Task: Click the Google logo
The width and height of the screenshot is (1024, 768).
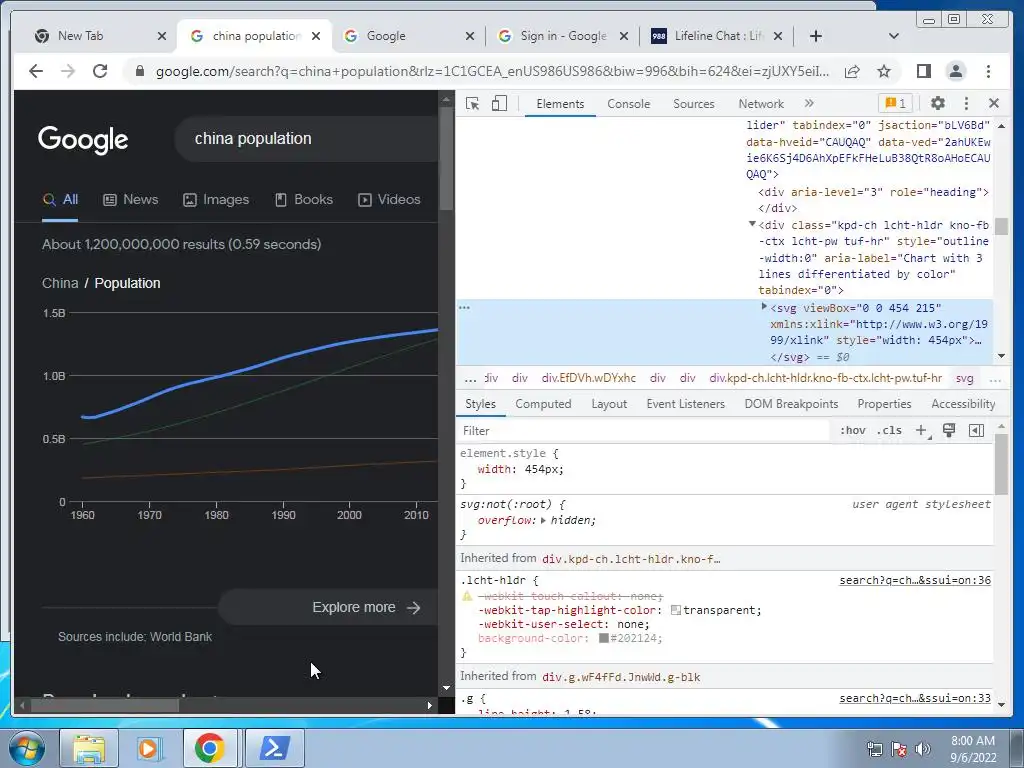Action: (x=83, y=140)
